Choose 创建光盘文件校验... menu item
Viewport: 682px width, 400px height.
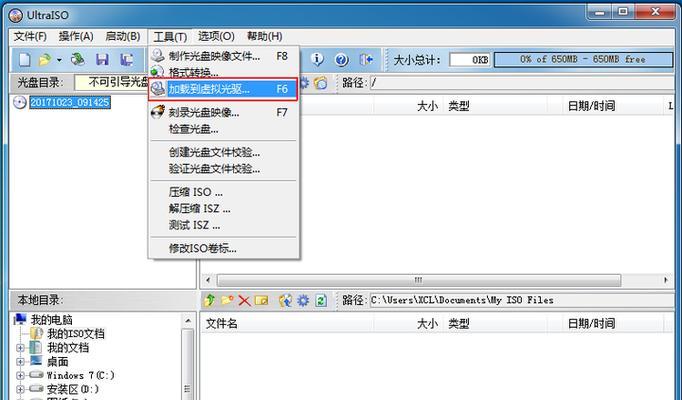click(224, 153)
